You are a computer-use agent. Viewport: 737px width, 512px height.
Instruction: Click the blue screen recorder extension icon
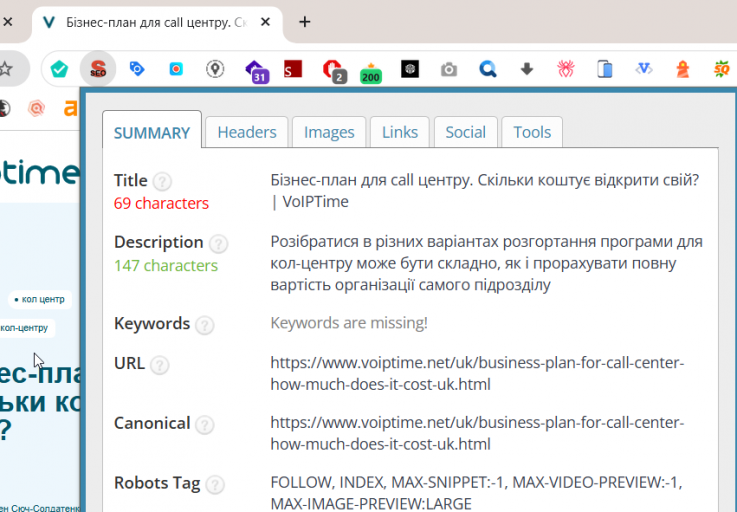[x=176, y=69]
